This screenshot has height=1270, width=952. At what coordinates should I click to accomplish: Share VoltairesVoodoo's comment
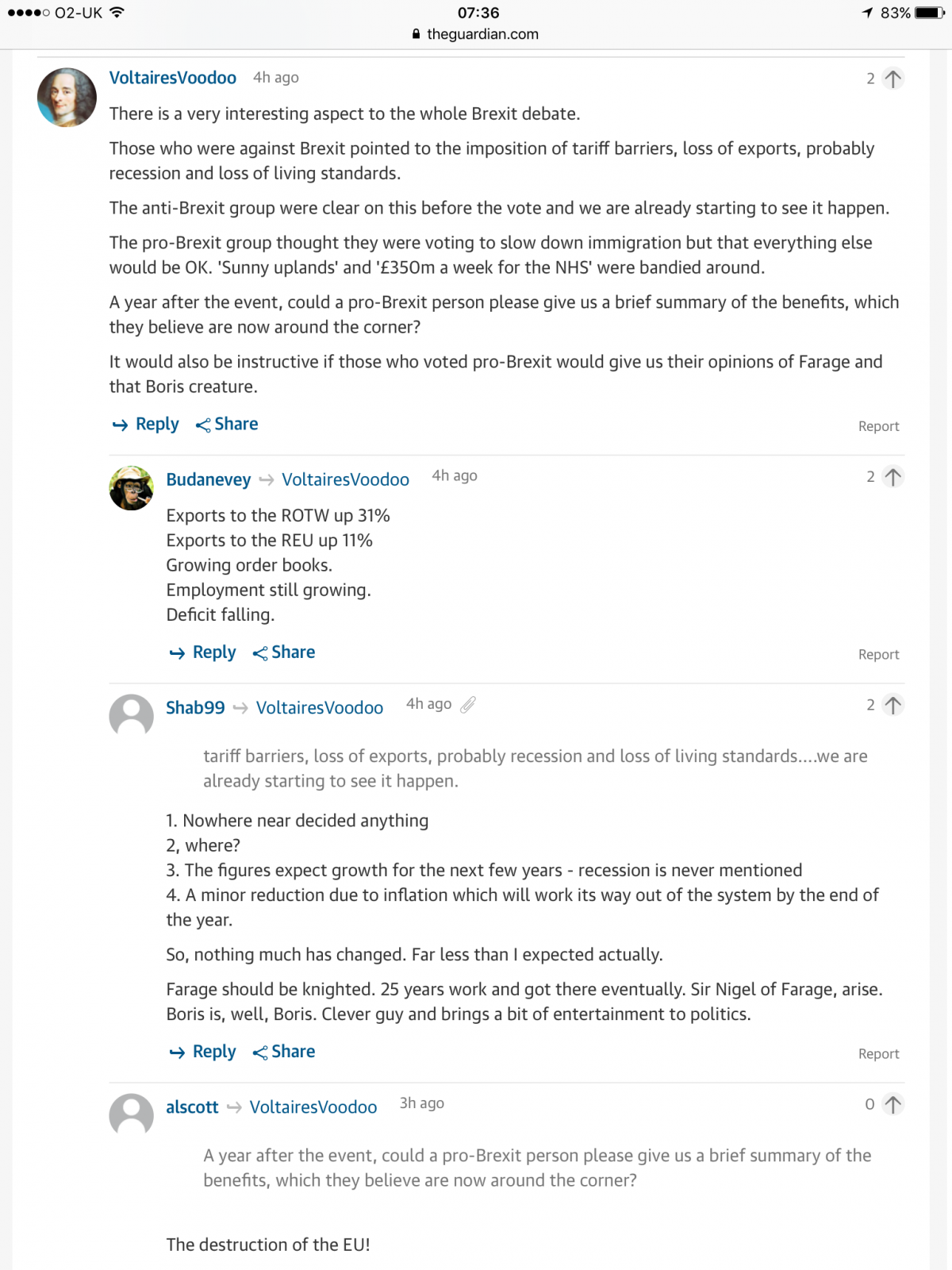point(227,425)
